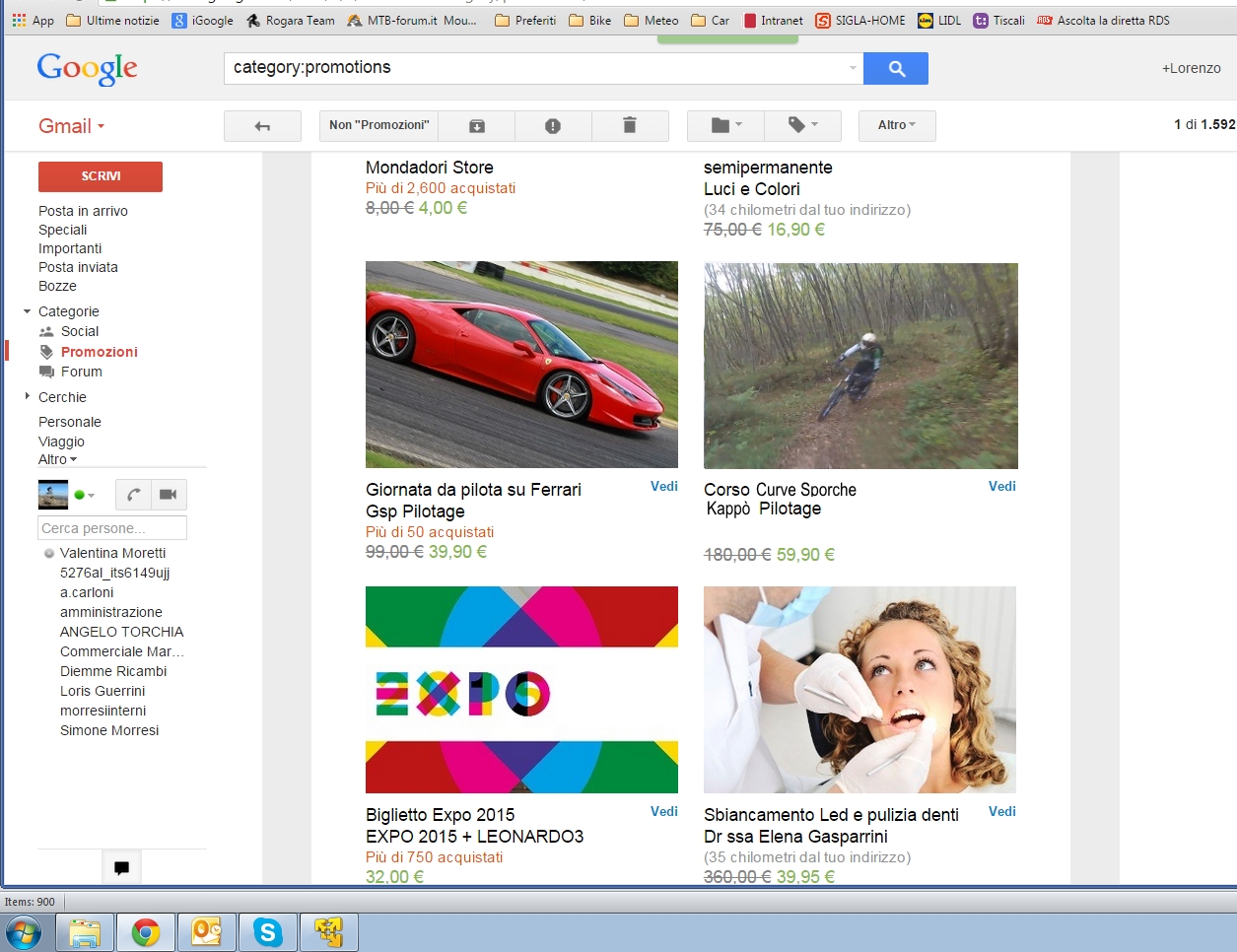Open chat with Valentina Moretti
The width and height of the screenshot is (1237, 952).
click(x=112, y=553)
